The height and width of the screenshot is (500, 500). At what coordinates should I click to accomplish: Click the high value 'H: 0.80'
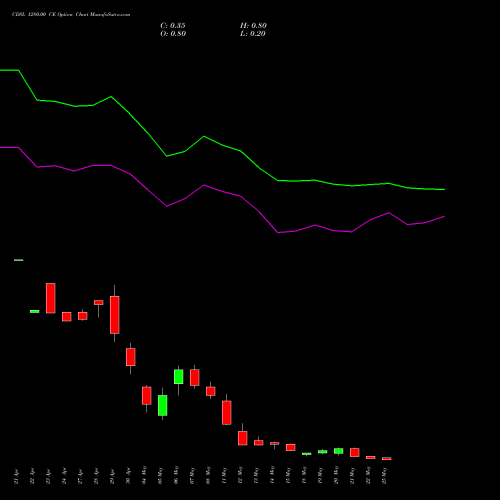point(253,26)
